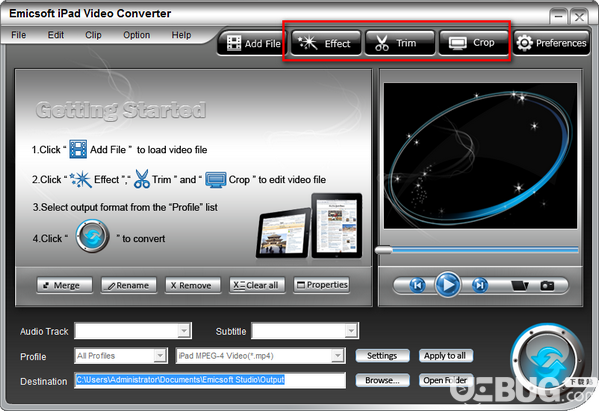The height and width of the screenshot is (411, 599).
Task: Click the video preview screen
Action: click(x=481, y=156)
